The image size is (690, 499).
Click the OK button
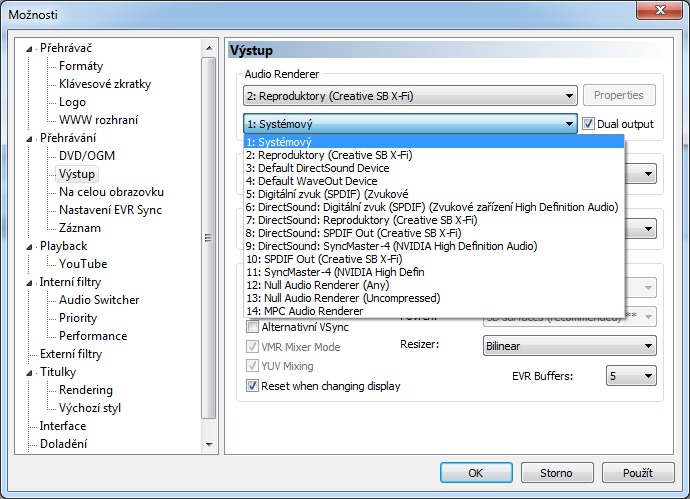[x=476, y=473]
